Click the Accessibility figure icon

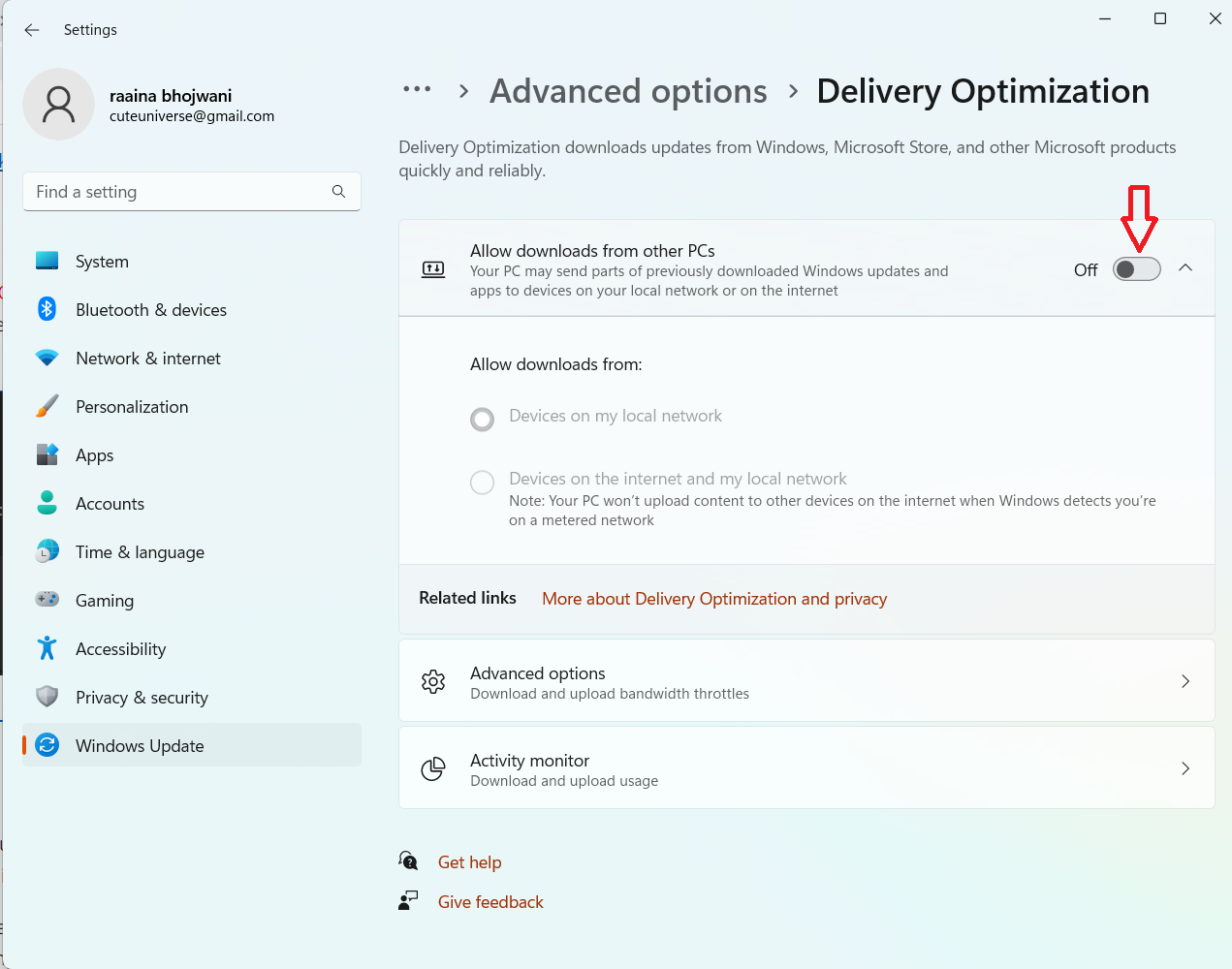(47, 648)
